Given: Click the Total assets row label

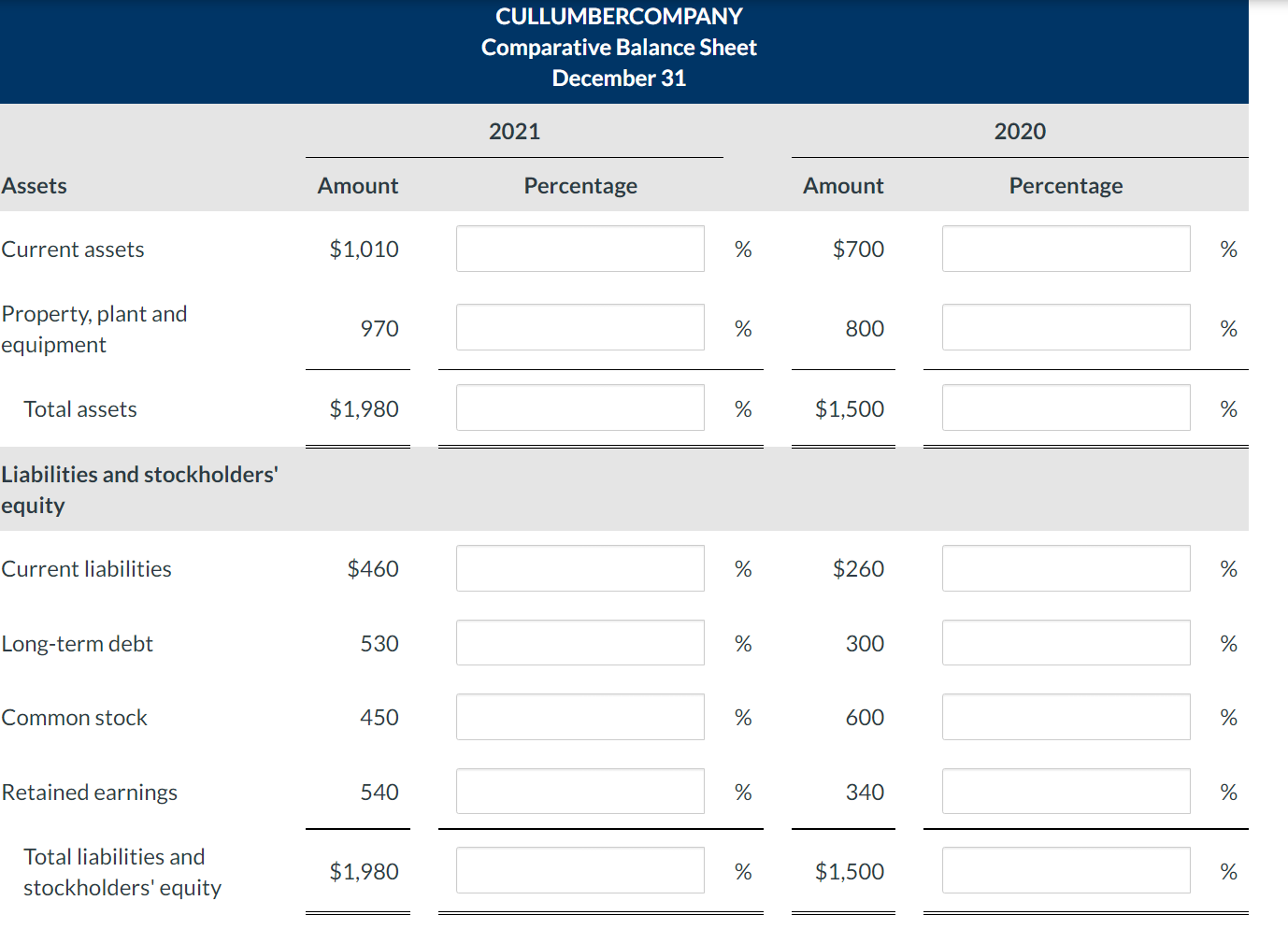Looking at the screenshot, I should pyautogui.click(x=80, y=409).
